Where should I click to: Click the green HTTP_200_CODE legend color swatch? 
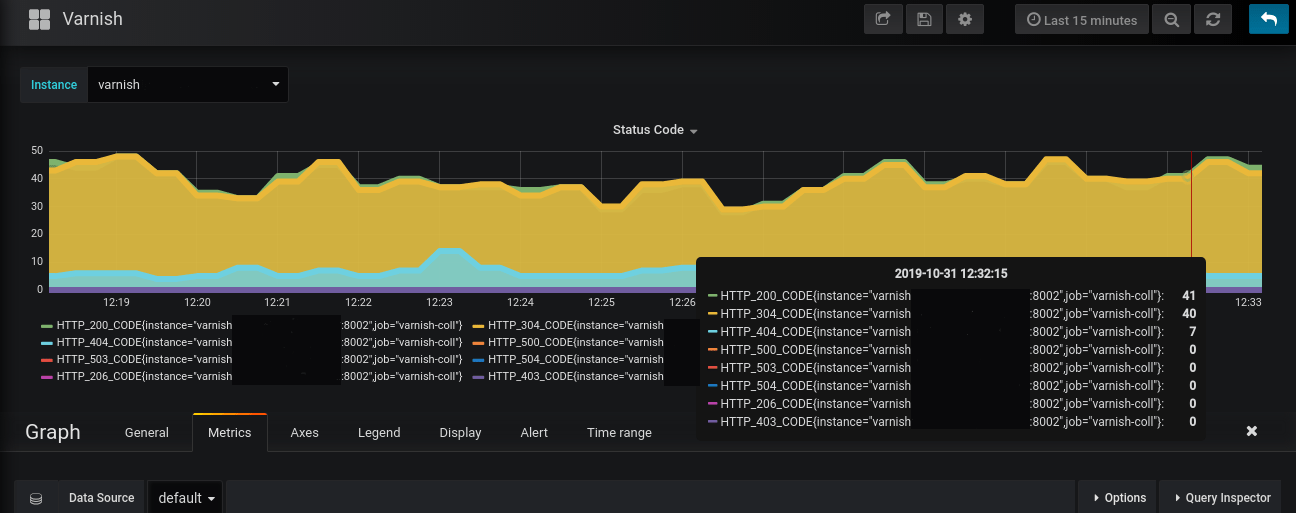click(46, 326)
